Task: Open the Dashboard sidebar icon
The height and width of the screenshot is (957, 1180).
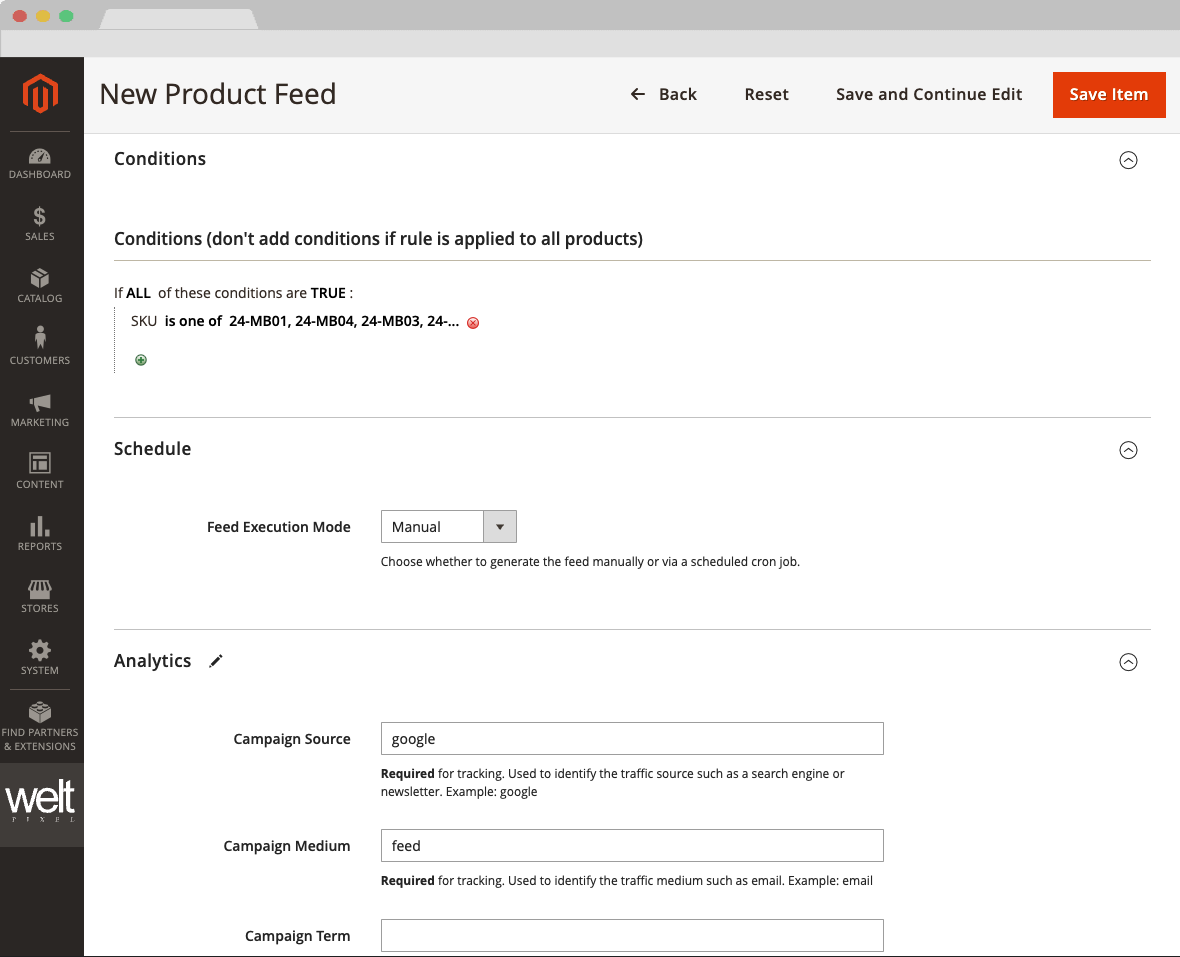Action: (40, 163)
